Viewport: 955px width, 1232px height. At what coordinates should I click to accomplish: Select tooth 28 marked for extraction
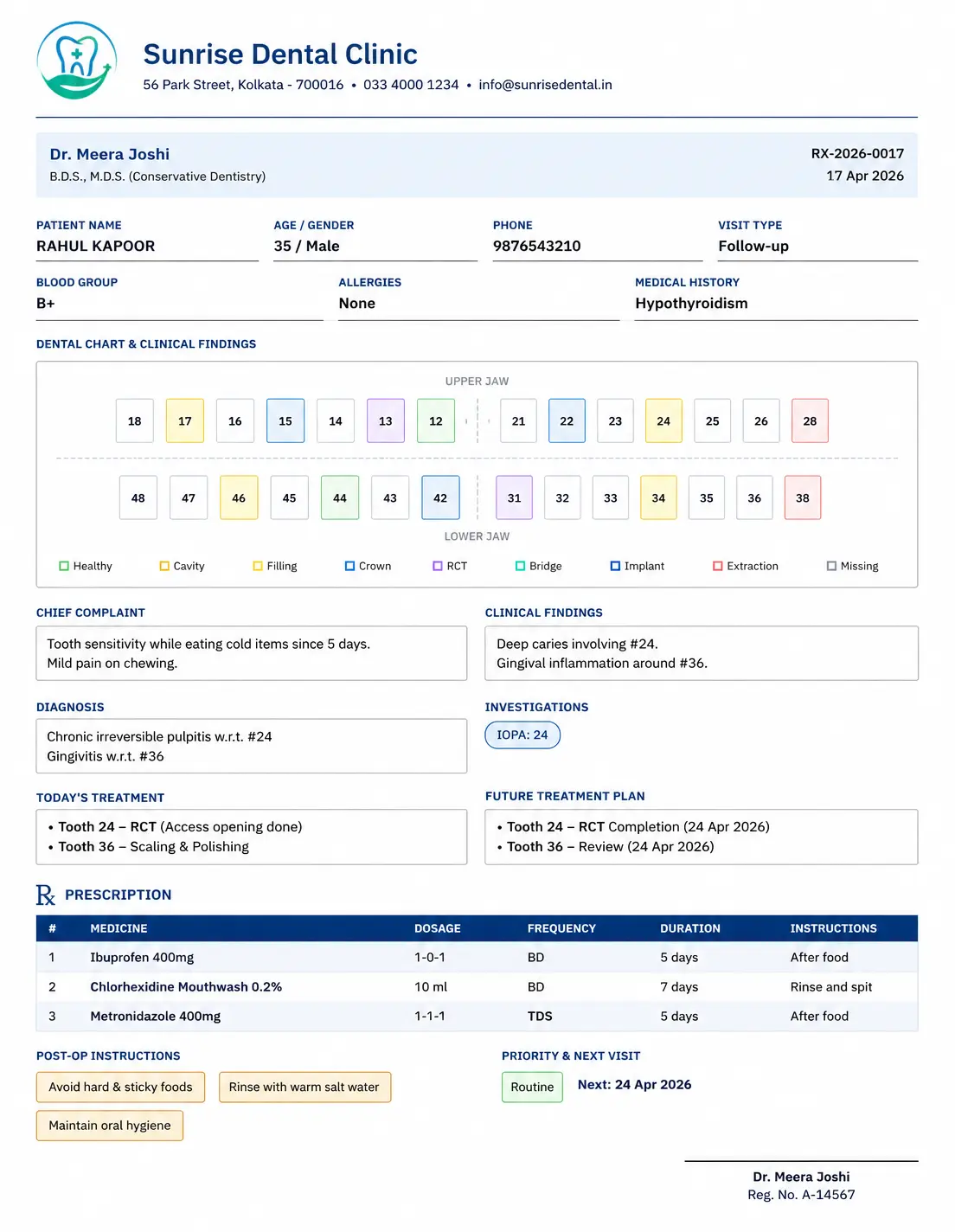[810, 420]
